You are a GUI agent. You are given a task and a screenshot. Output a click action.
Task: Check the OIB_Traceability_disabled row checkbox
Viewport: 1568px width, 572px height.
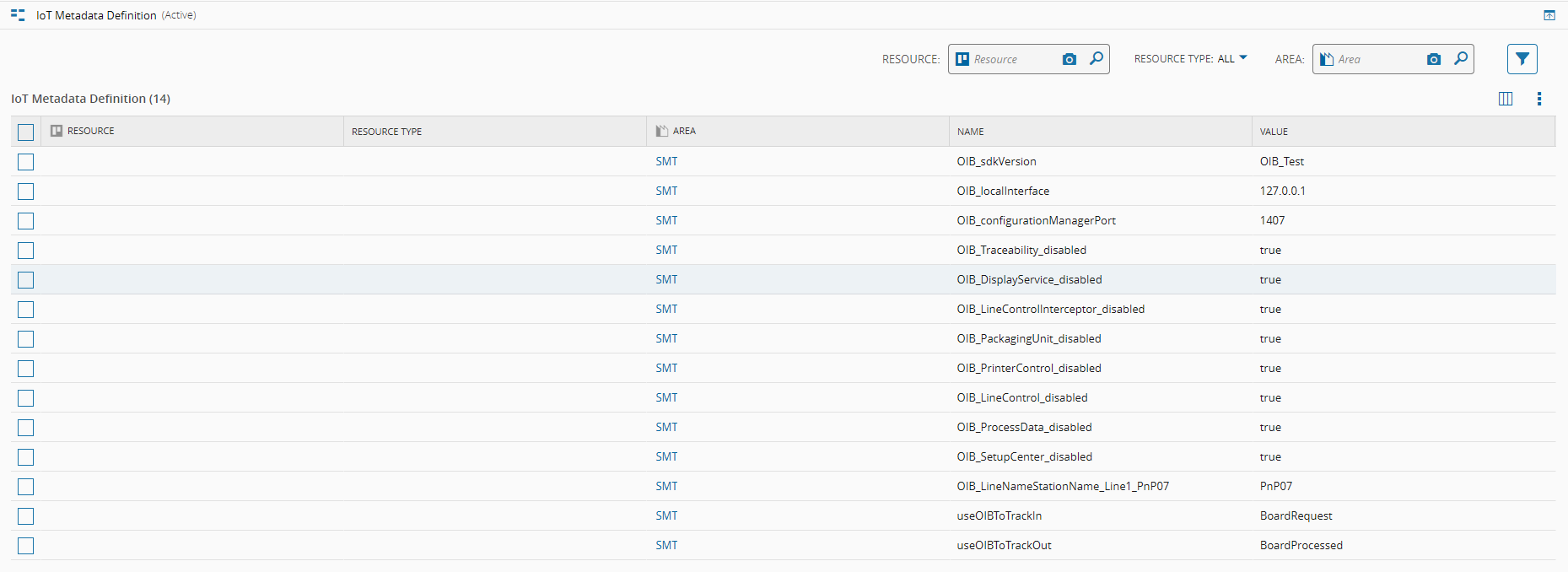click(26, 250)
